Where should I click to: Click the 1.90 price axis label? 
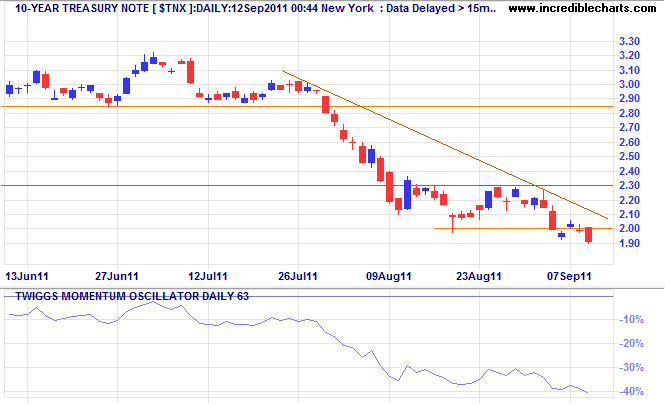click(x=629, y=243)
